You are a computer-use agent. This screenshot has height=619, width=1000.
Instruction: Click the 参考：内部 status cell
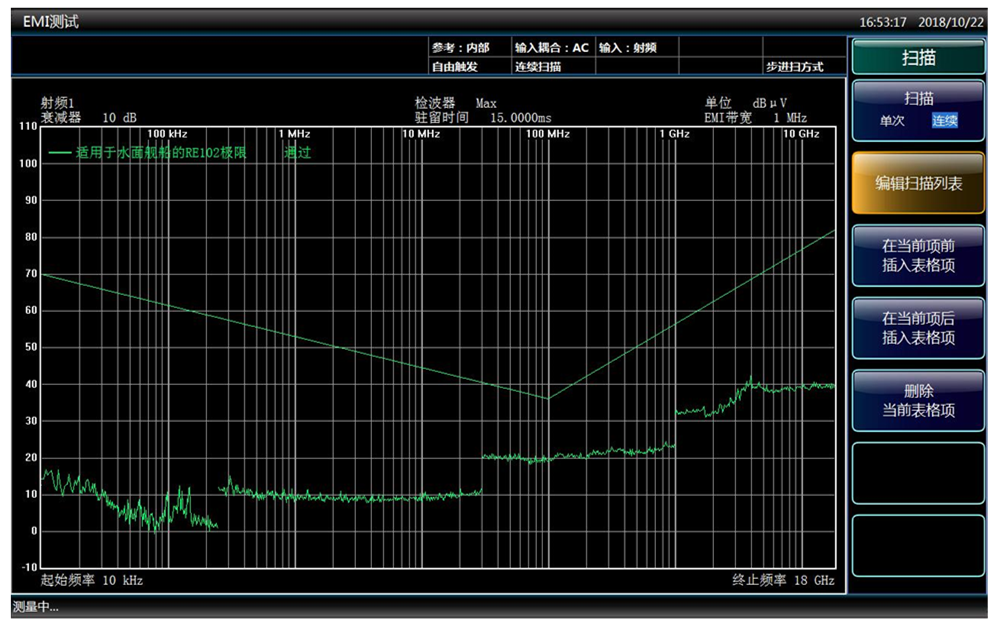[461, 47]
